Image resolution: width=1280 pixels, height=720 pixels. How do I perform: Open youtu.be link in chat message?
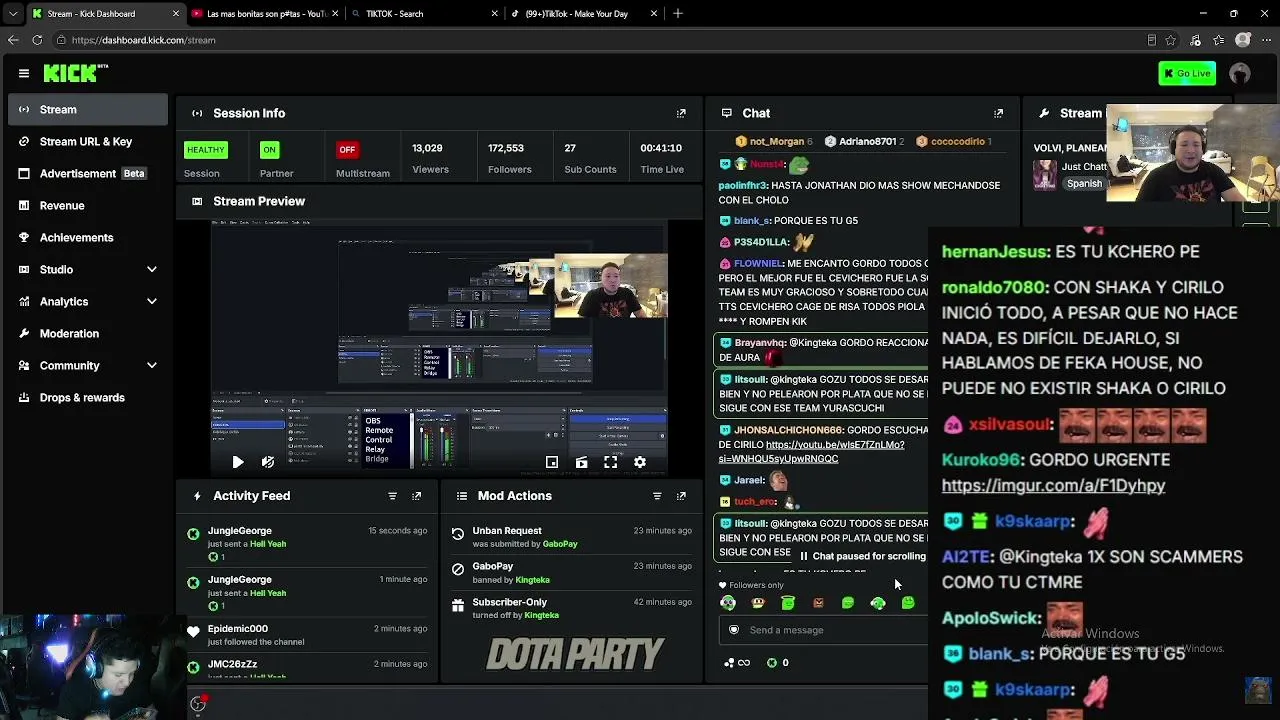click(811, 452)
